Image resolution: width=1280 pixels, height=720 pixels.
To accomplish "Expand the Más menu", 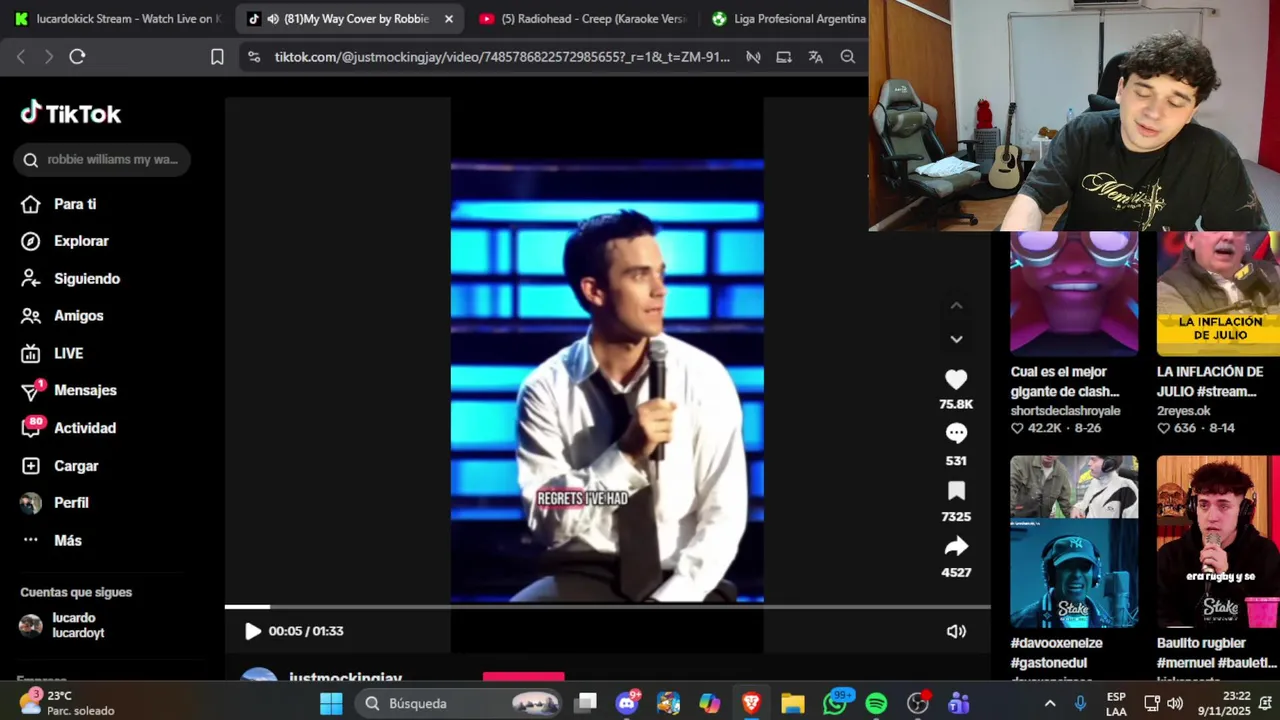I will pos(51,541).
